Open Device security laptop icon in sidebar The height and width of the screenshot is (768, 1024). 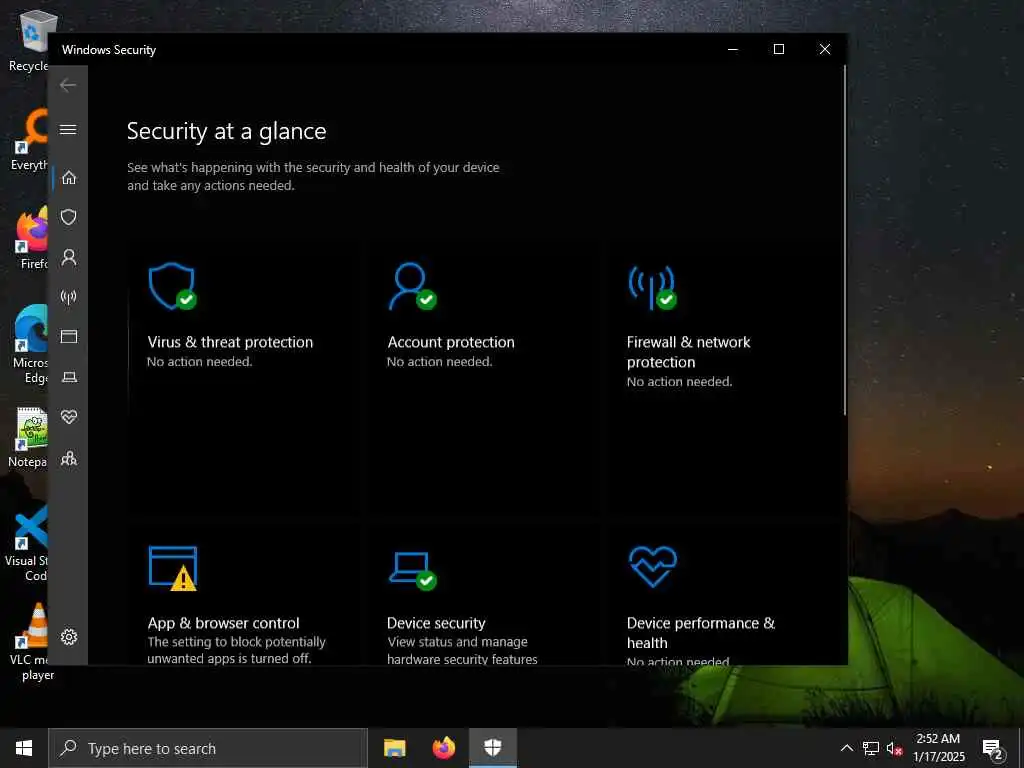pyautogui.click(x=69, y=377)
